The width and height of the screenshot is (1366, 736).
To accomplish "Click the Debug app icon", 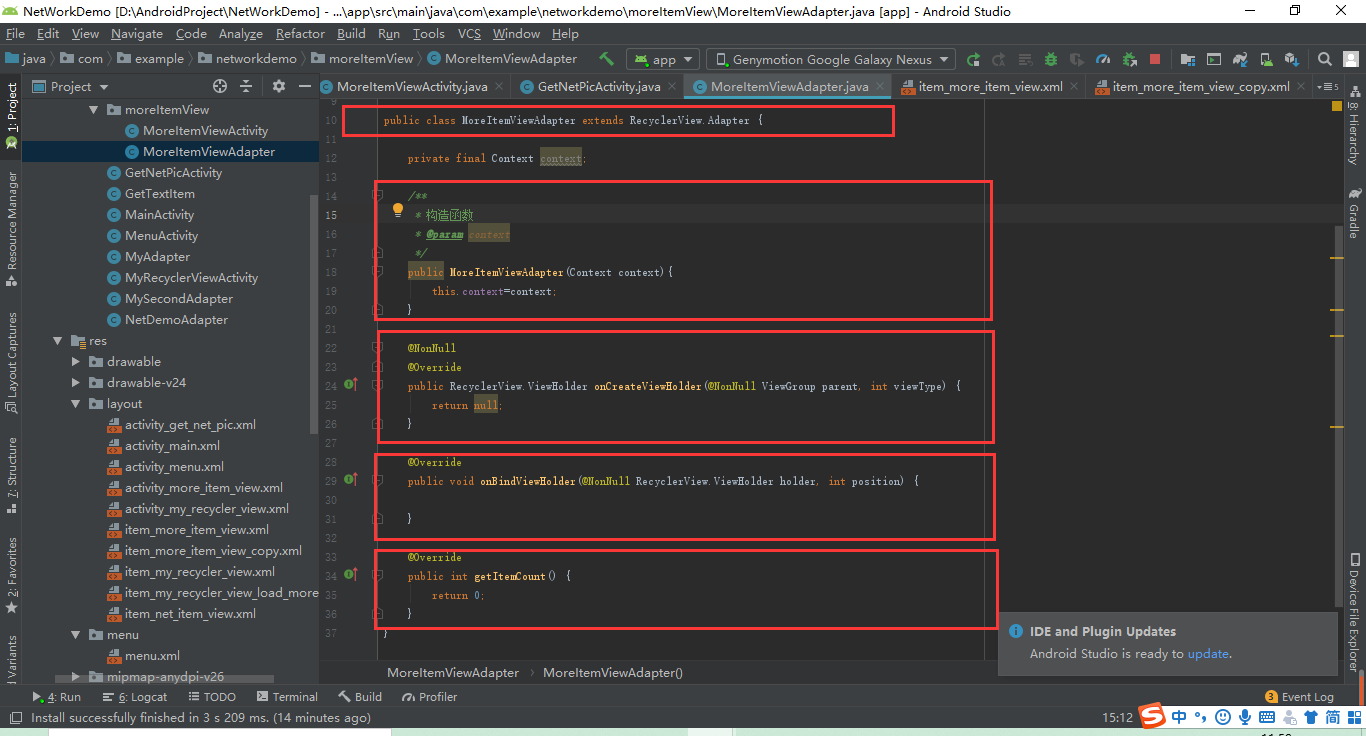I will 1050,59.
